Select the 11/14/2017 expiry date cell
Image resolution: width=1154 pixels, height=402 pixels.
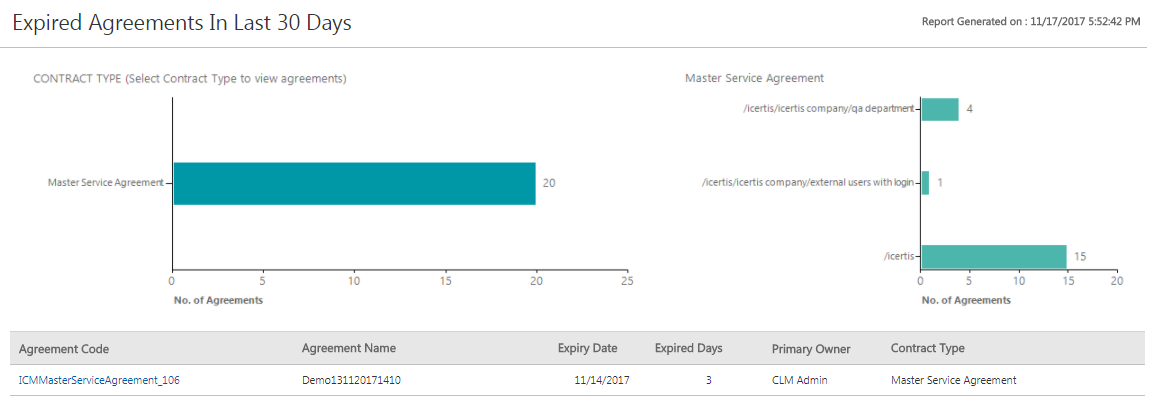(x=601, y=380)
